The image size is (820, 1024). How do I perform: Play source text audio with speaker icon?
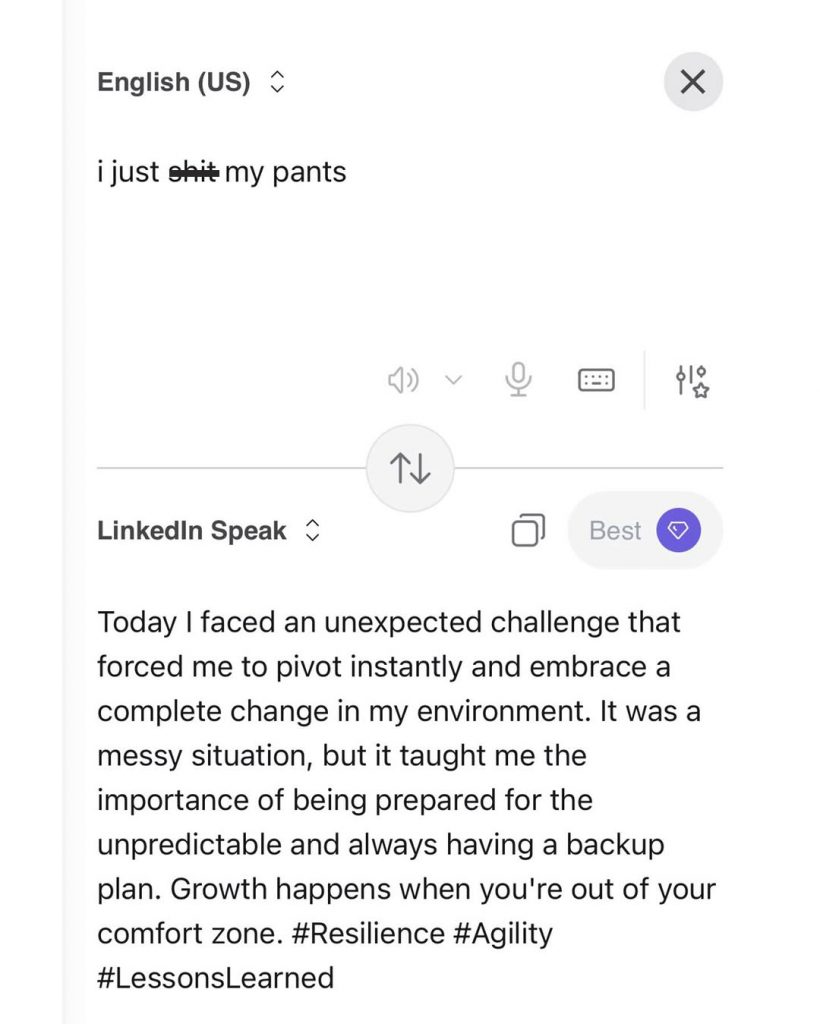(x=402, y=380)
